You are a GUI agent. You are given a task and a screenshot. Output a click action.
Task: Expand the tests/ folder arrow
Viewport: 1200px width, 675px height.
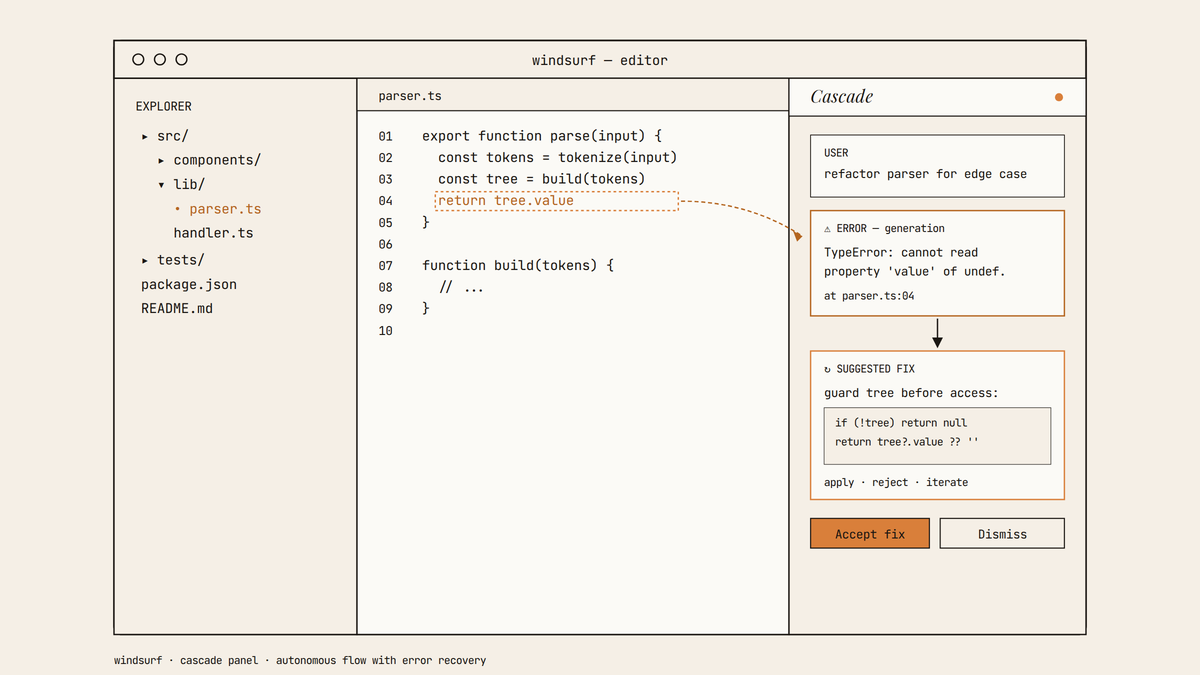point(145,260)
